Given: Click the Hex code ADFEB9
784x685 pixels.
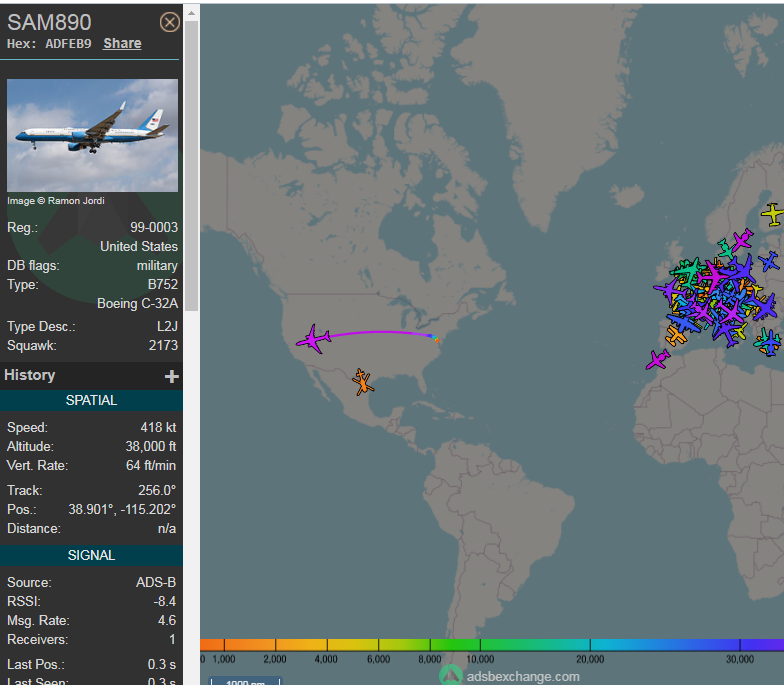Looking at the screenshot, I should [68, 44].
